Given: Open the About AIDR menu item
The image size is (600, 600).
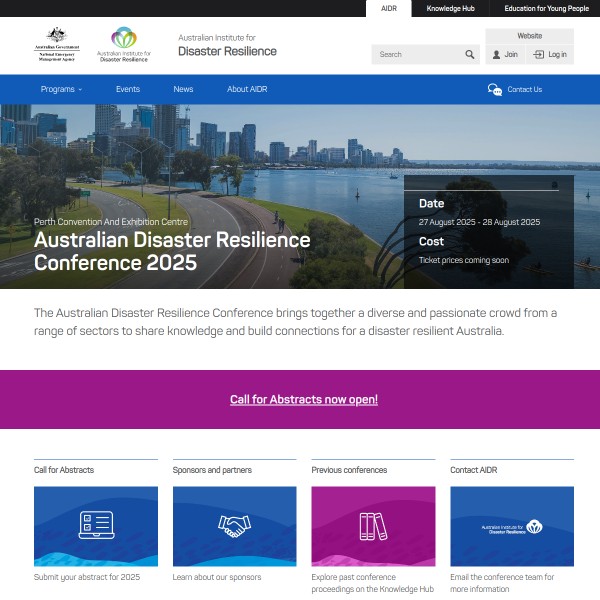Looking at the screenshot, I should point(247,89).
